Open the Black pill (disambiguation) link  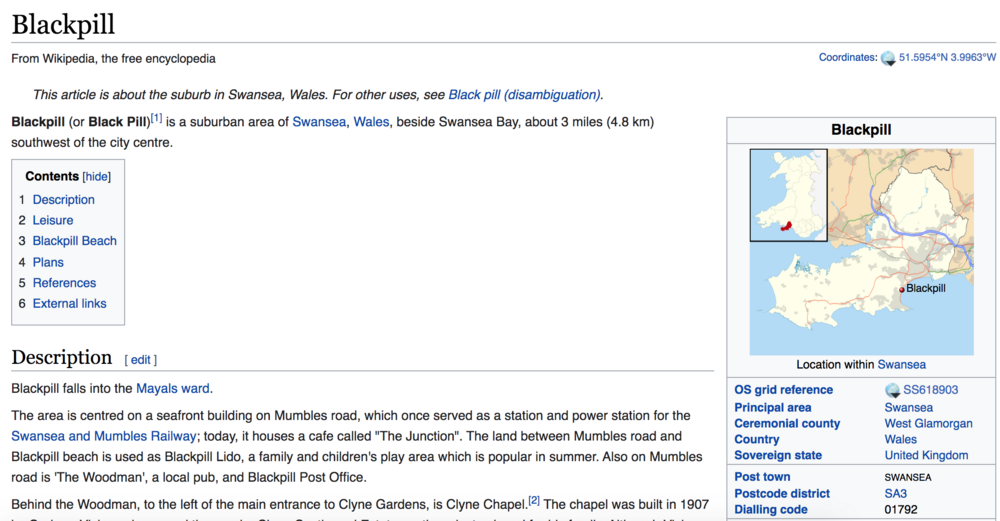point(524,95)
